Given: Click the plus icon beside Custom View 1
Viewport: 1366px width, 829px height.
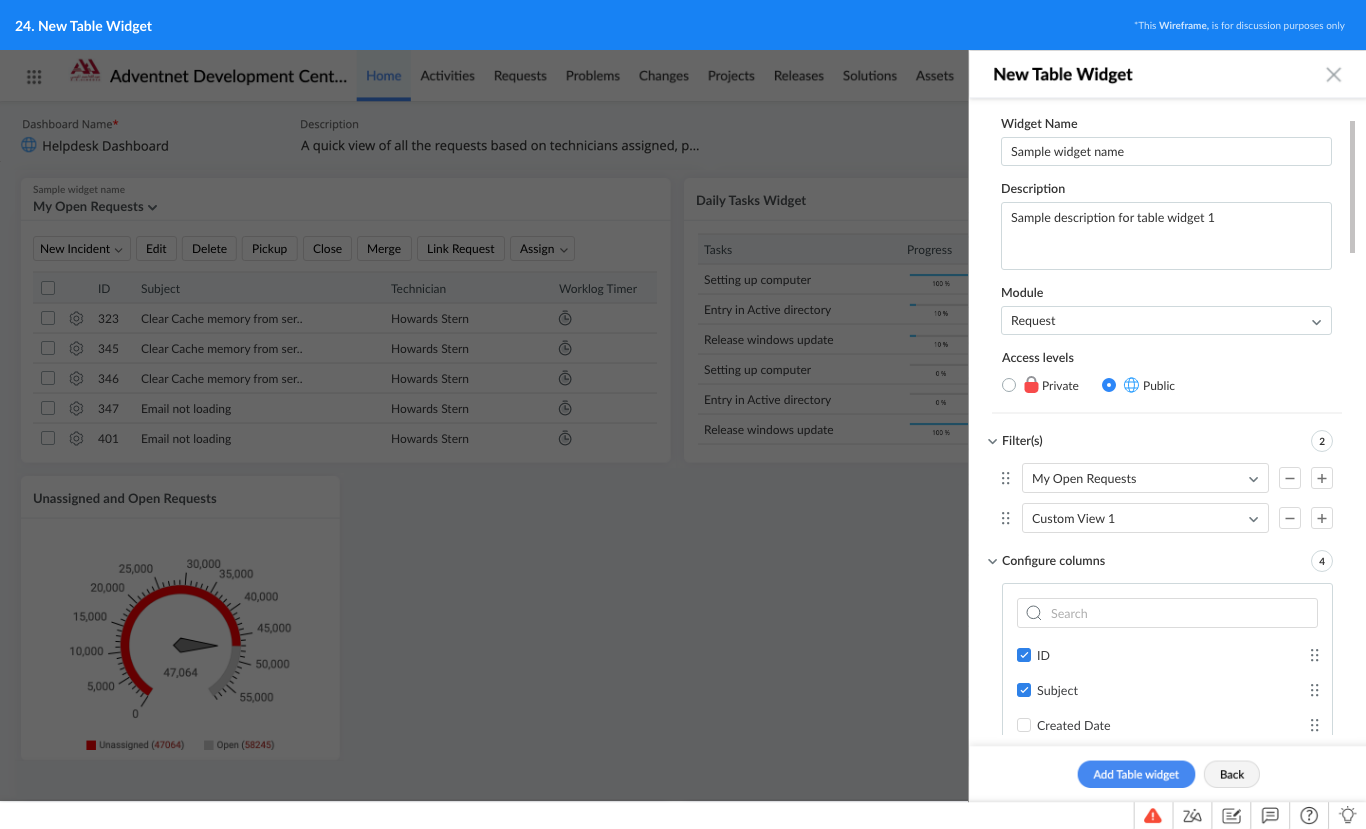Looking at the screenshot, I should pos(1322,518).
